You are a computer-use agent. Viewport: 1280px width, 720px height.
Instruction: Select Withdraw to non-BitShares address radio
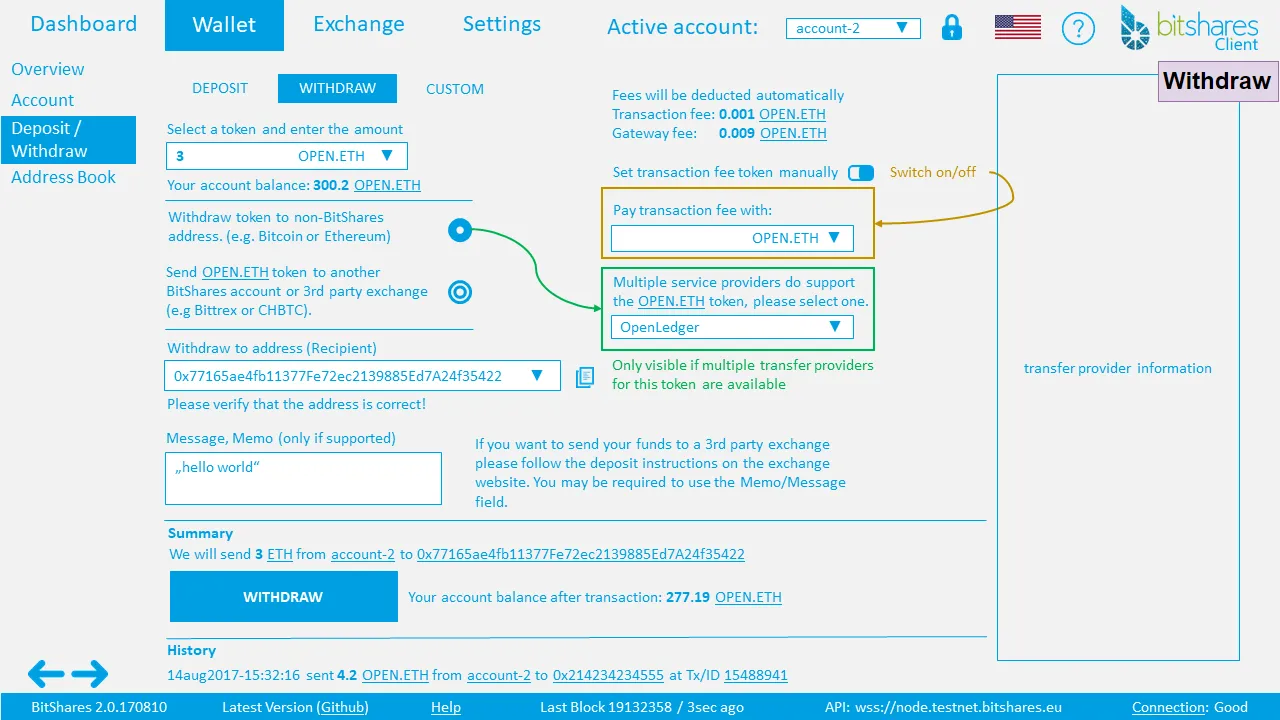click(x=460, y=231)
